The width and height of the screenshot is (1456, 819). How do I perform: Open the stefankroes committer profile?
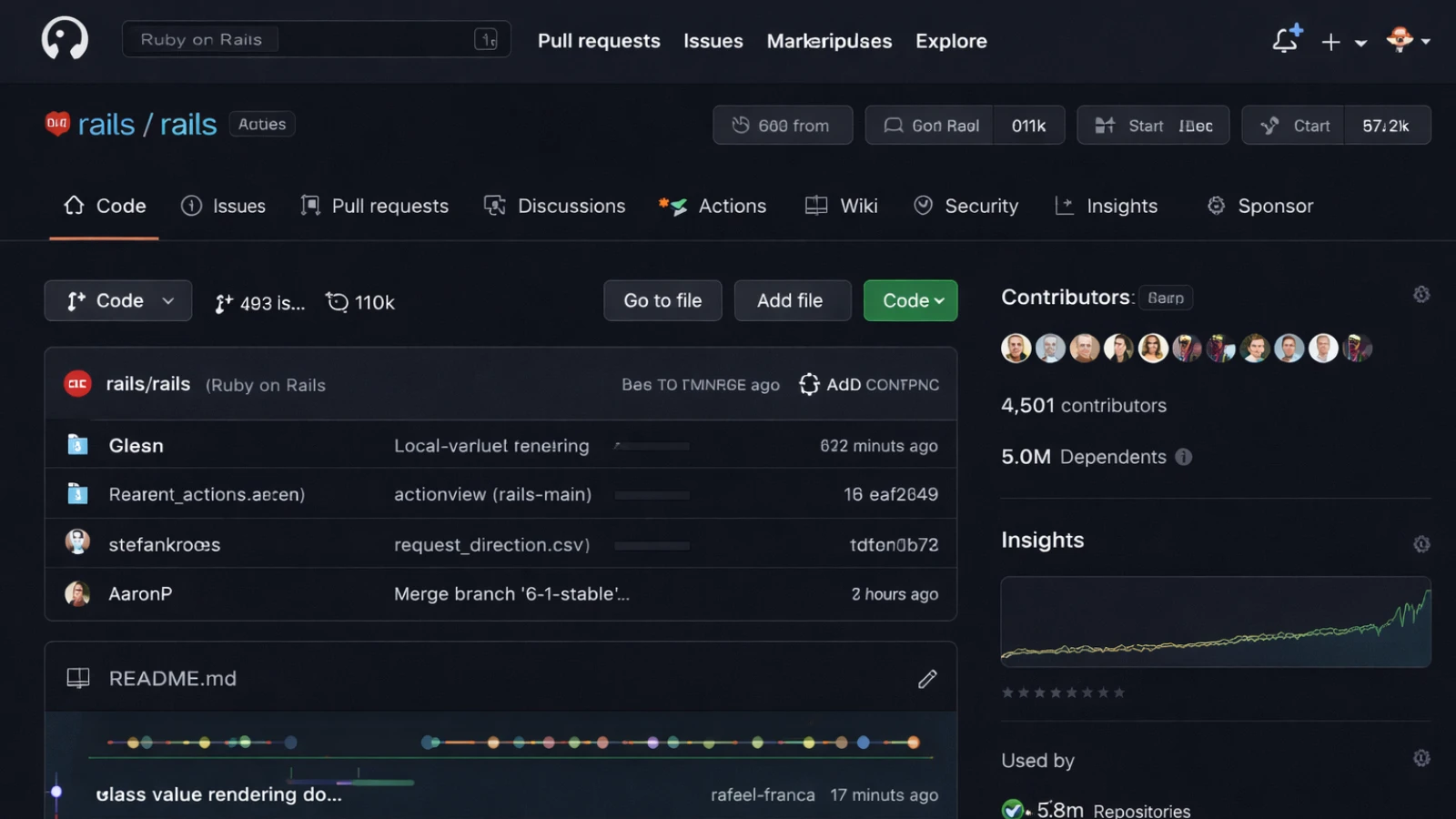pyautogui.click(x=164, y=544)
